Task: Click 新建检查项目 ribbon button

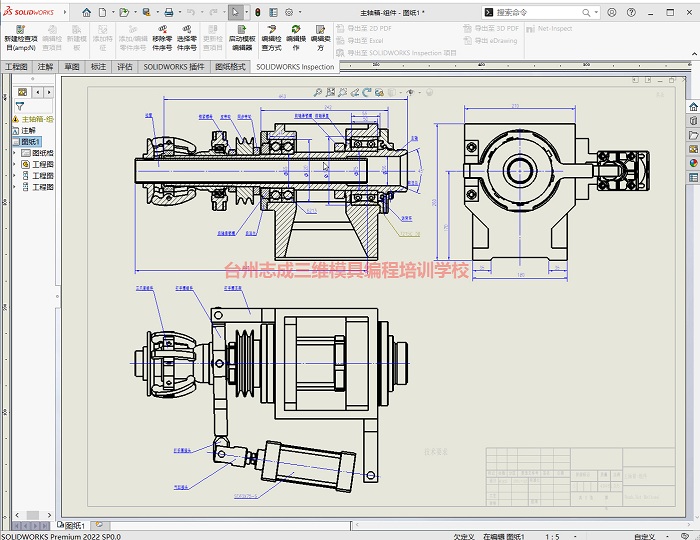Action: coord(21,38)
